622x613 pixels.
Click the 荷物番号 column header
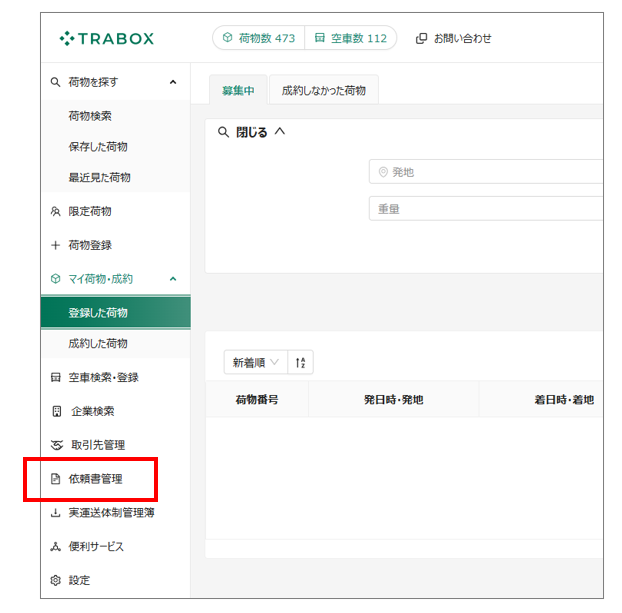pos(257,399)
